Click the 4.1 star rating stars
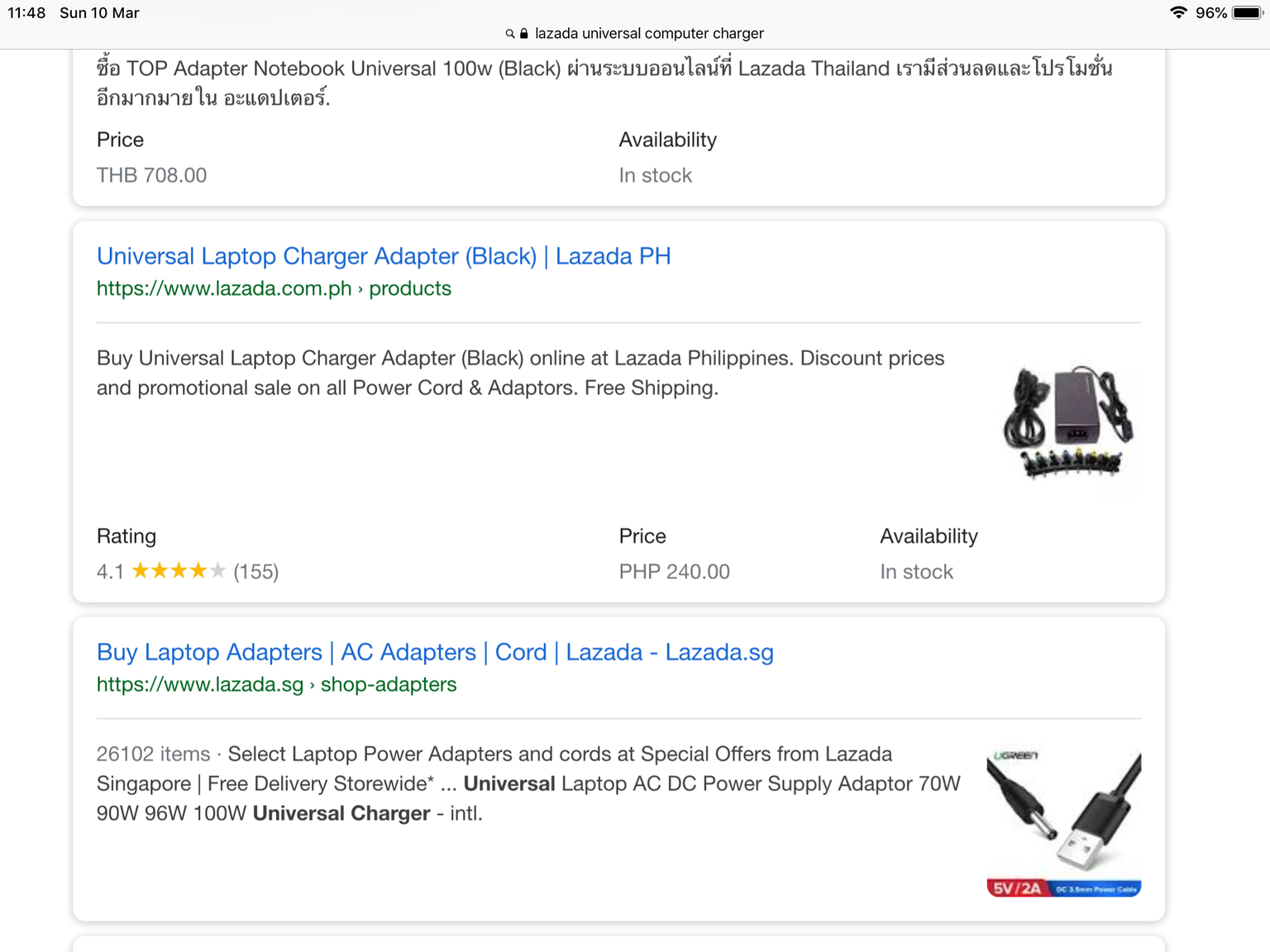The width and height of the screenshot is (1270, 952). [179, 571]
